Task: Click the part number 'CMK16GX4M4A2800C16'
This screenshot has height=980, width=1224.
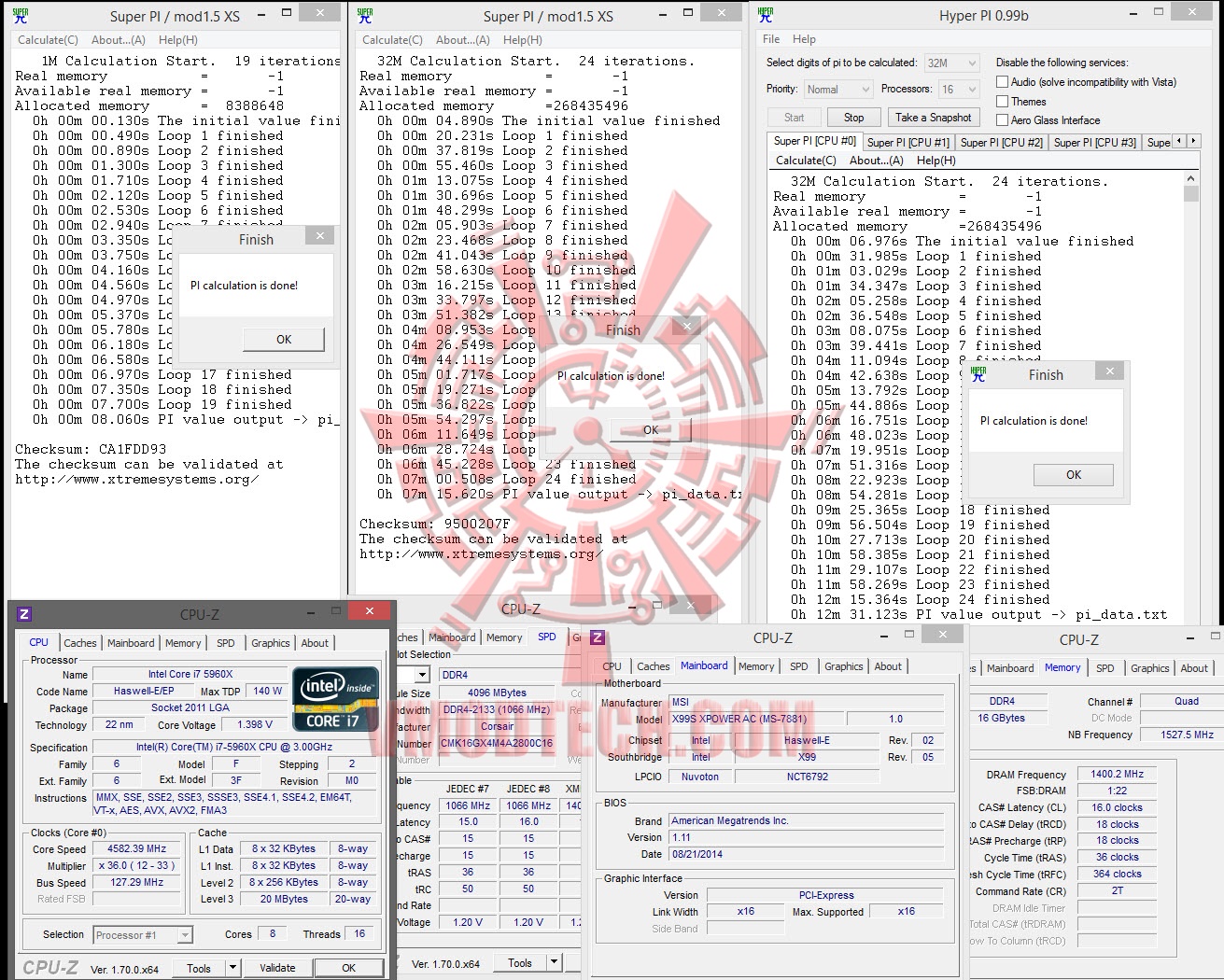Action: click(x=498, y=744)
